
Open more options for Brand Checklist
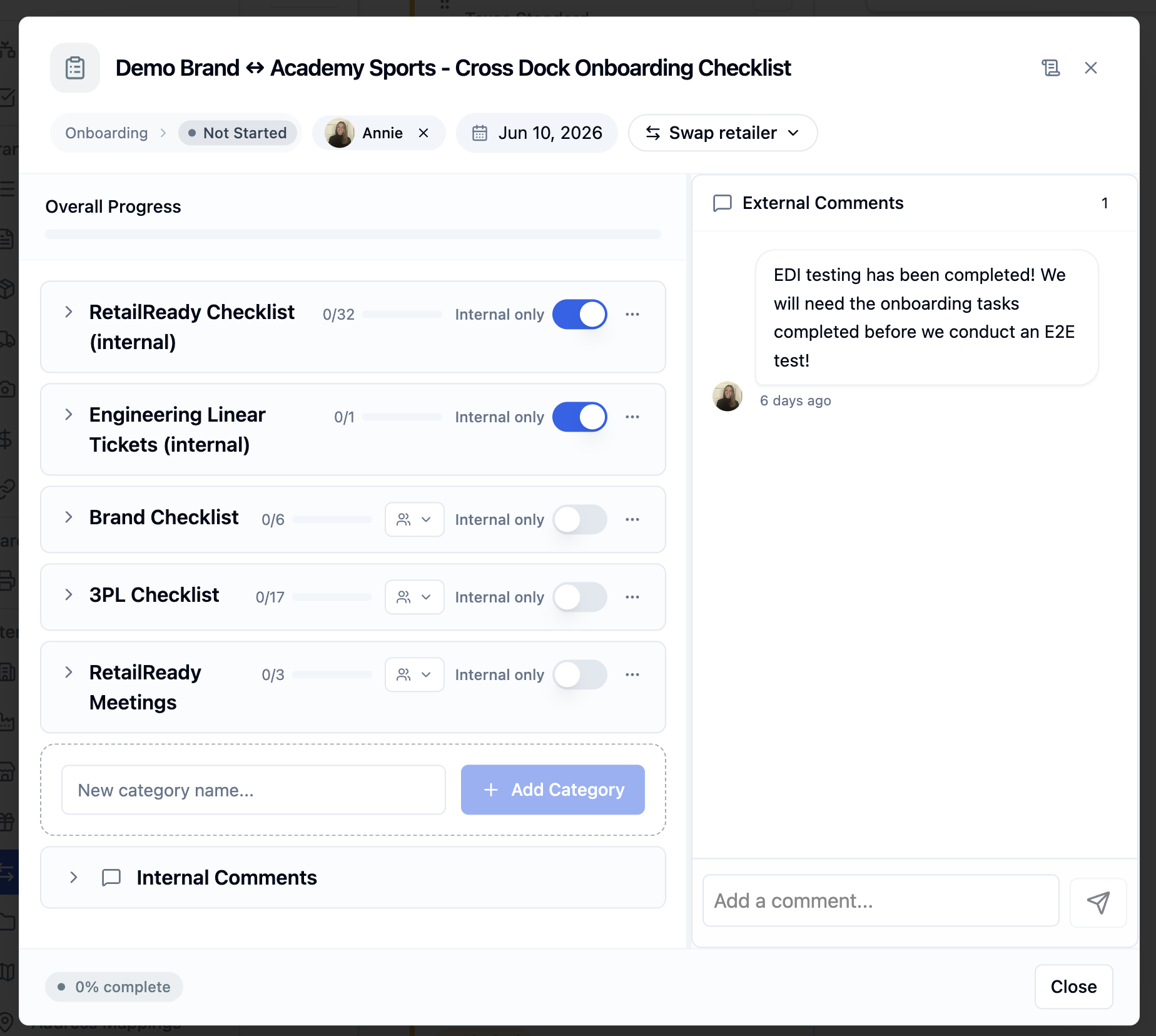pyautogui.click(x=632, y=519)
